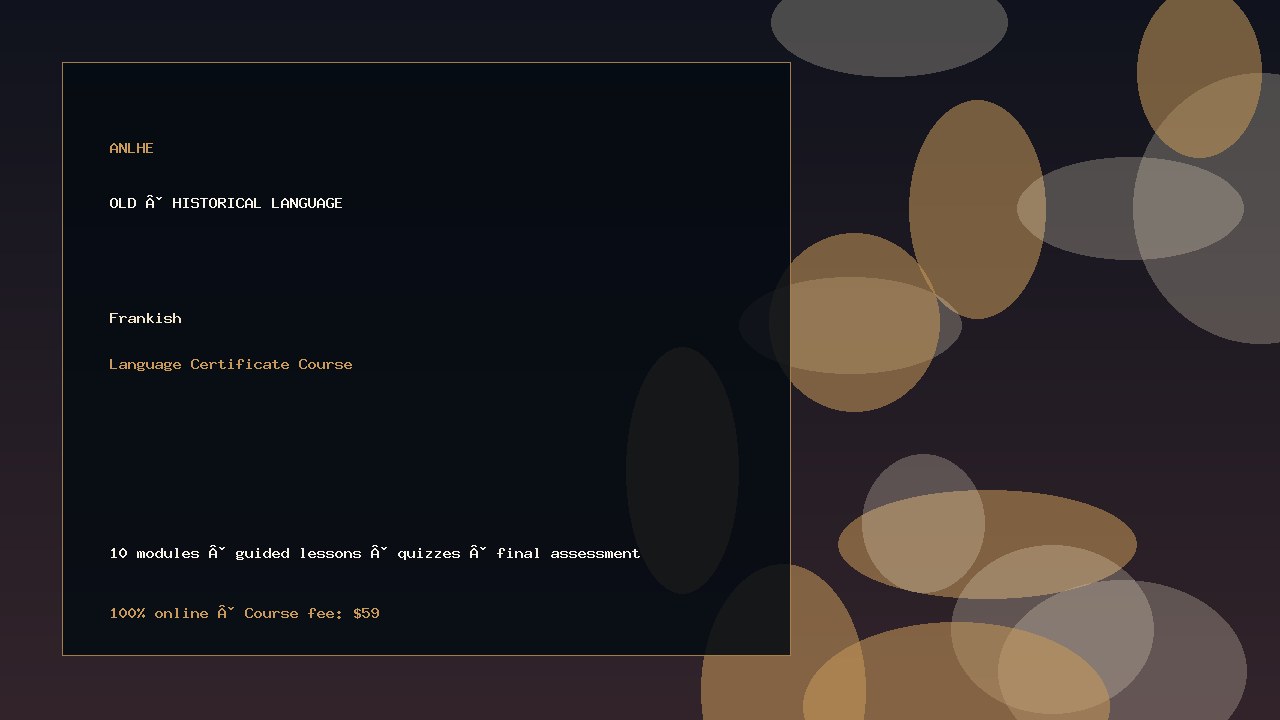This screenshot has height=720, width=1280.
Task: Select the 10 modules guided lessons line
Action: click(375, 553)
